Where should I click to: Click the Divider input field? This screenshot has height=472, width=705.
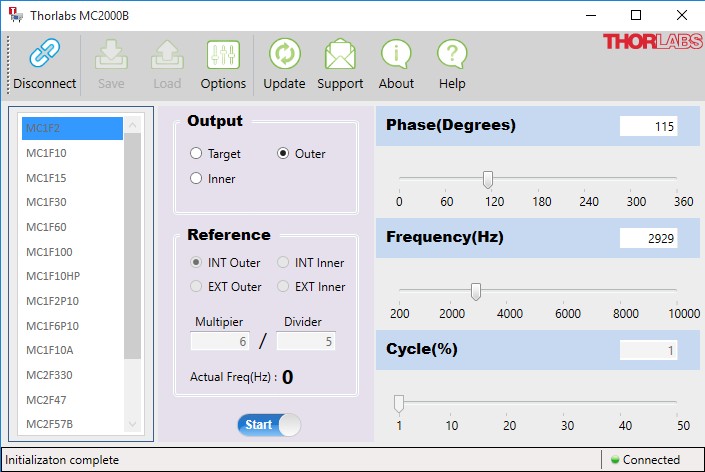tap(306, 341)
